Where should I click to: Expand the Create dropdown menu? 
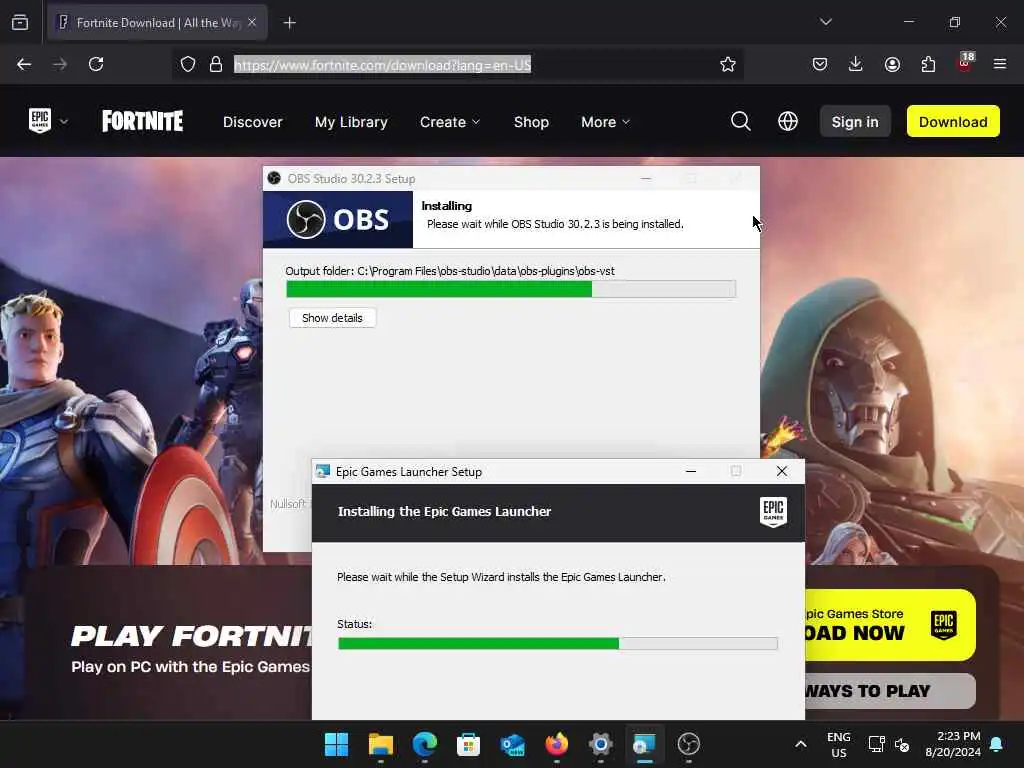pyautogui.click(x=450, y=122)
